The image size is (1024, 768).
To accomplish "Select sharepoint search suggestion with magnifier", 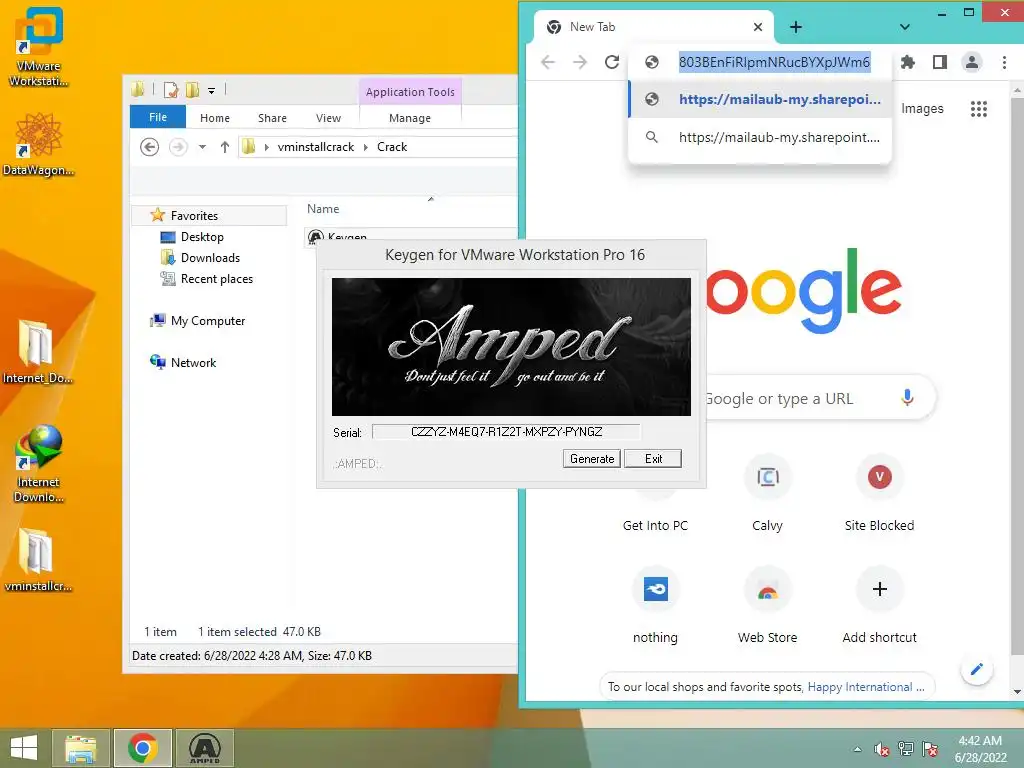I will [x=760, y=137].
